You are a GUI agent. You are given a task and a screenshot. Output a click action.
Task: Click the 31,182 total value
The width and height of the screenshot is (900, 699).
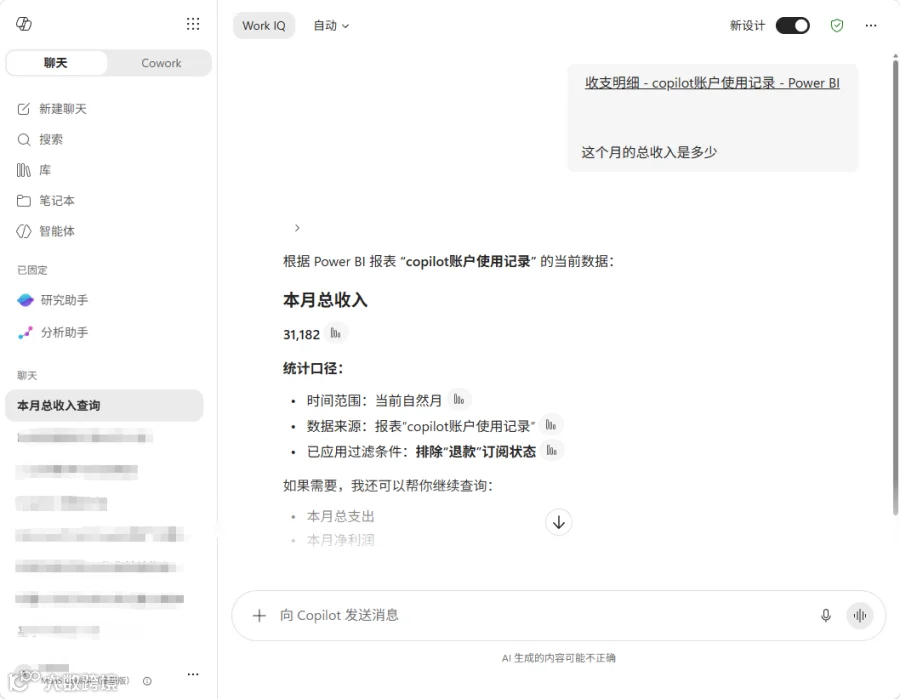pos(301,335)
